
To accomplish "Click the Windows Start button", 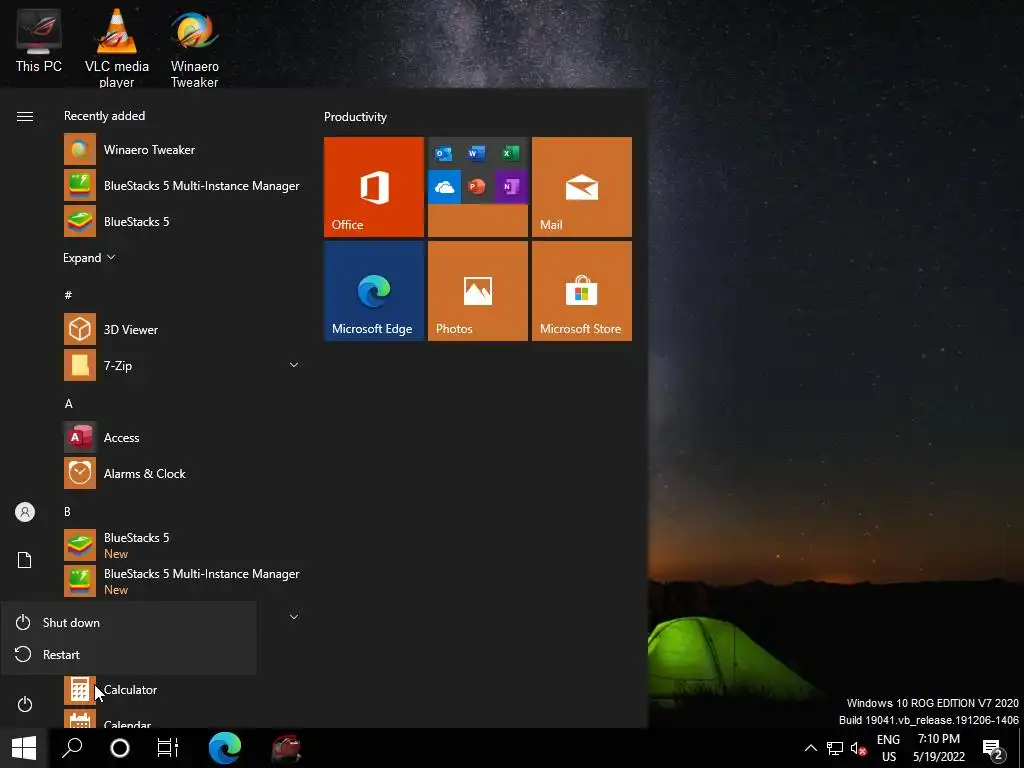I will pyautogui.click(x=24, y=748).
